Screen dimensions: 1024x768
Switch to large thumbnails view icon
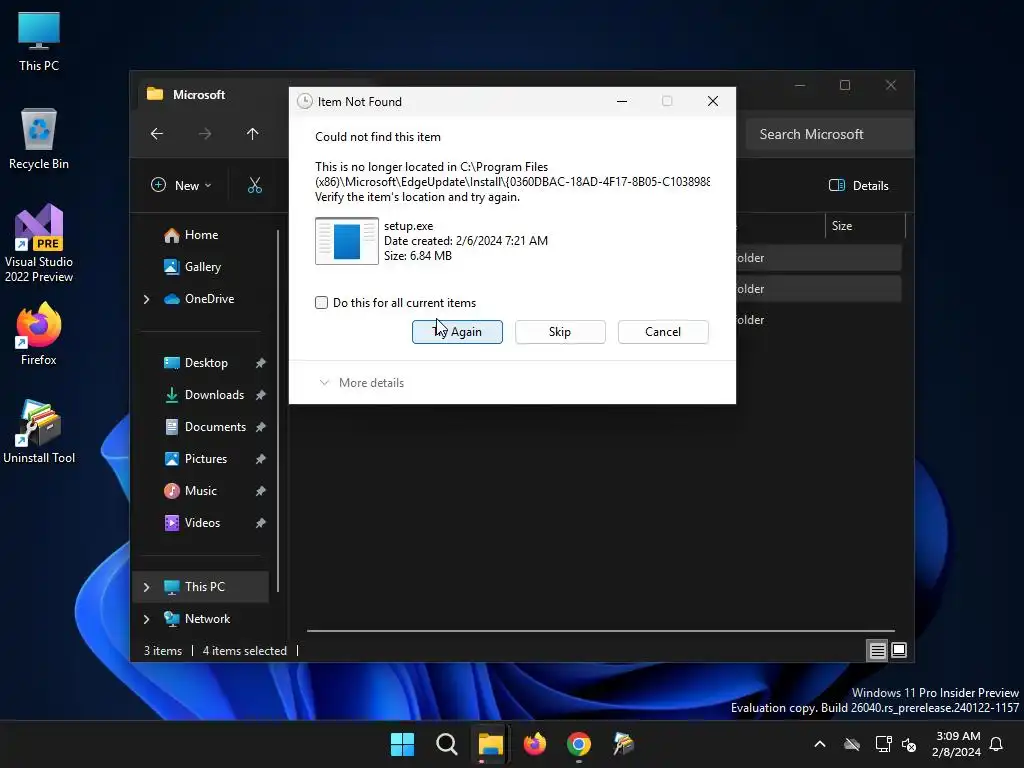pyautogui.click(x=899, y=650)
